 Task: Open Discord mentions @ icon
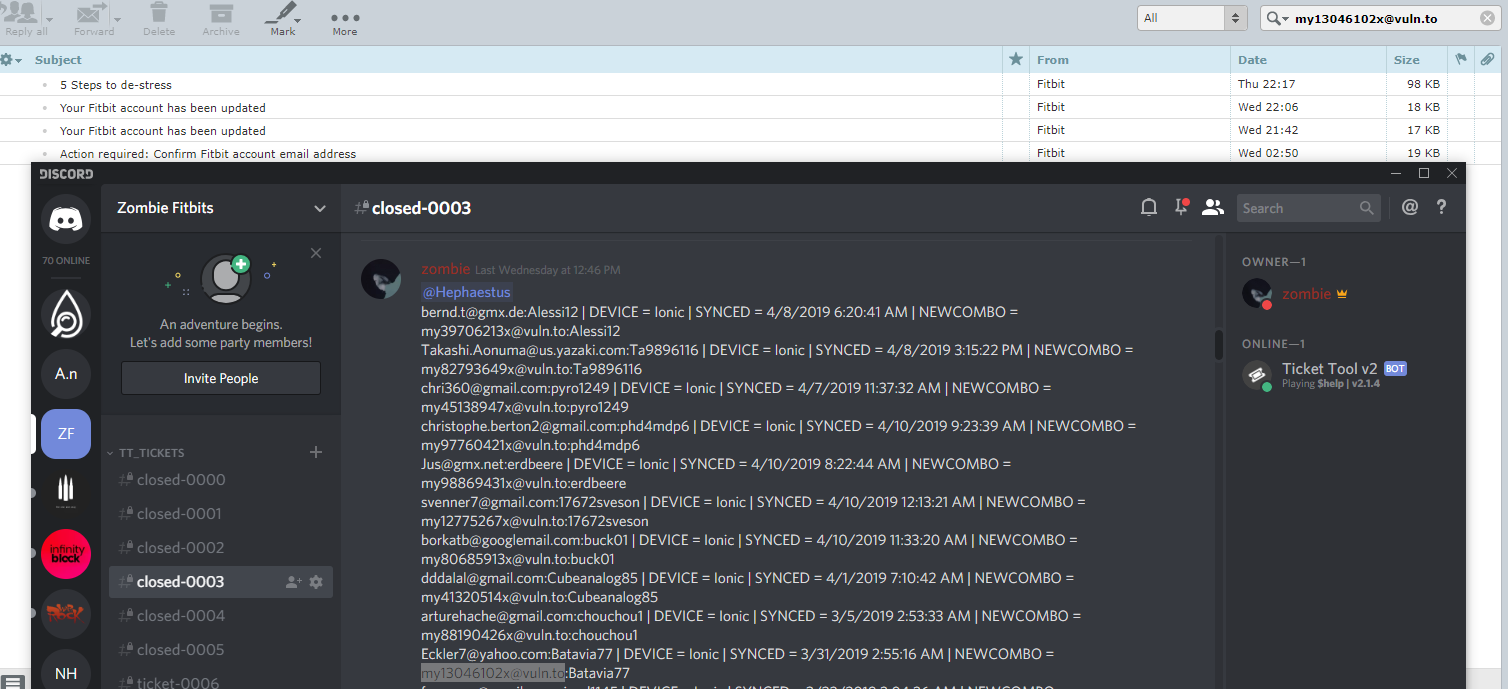(x=1410, y=207)
